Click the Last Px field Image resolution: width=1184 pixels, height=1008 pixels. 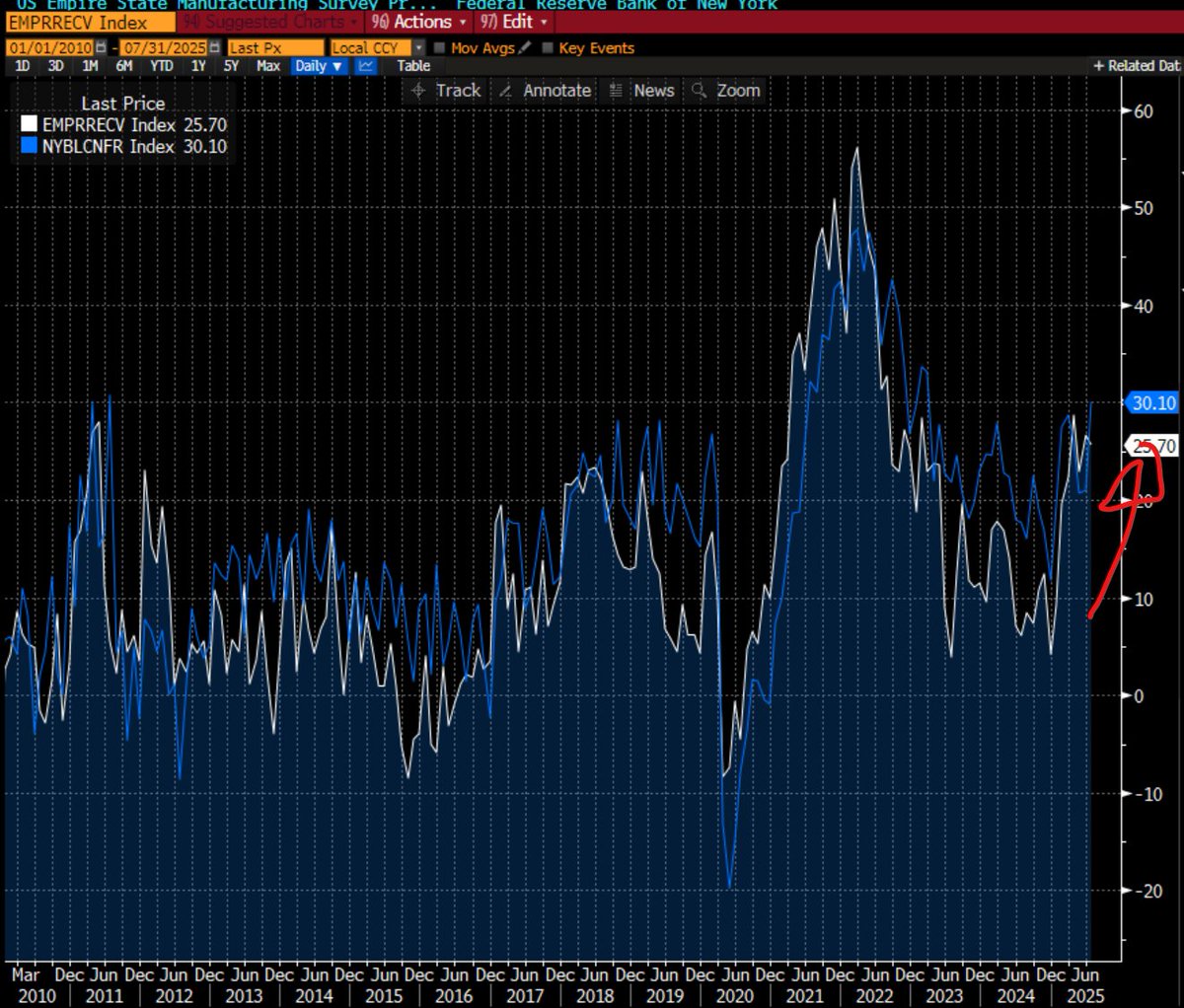pyautogui.click(x=275, y=47)
